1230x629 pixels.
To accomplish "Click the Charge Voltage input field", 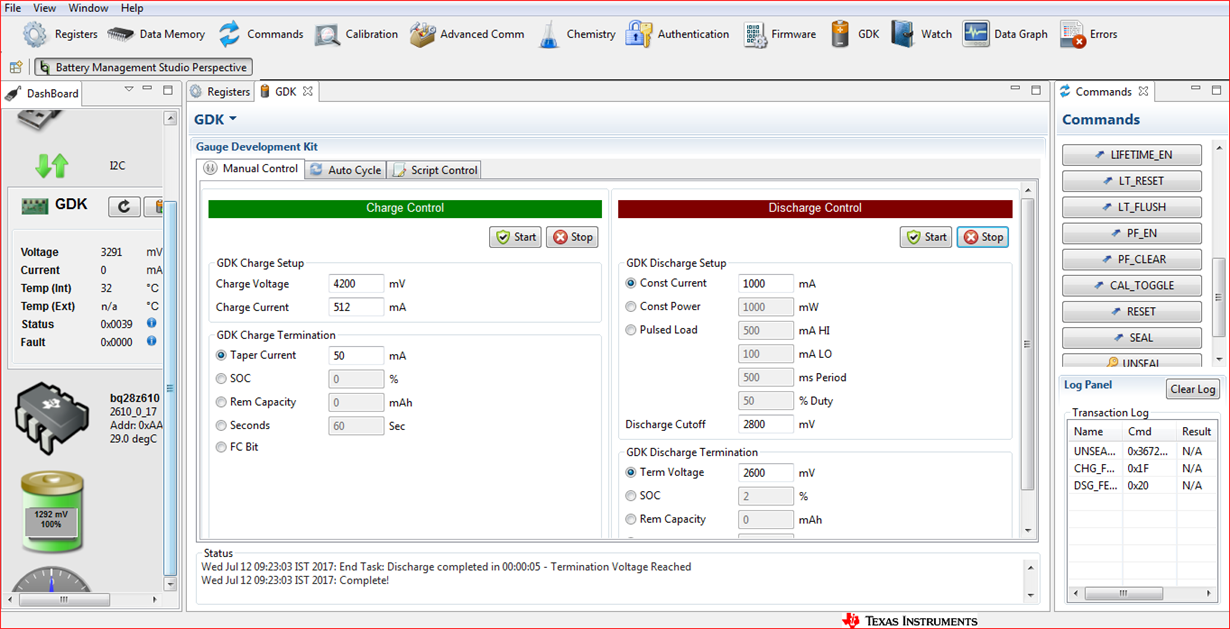I will coord(357,284).
